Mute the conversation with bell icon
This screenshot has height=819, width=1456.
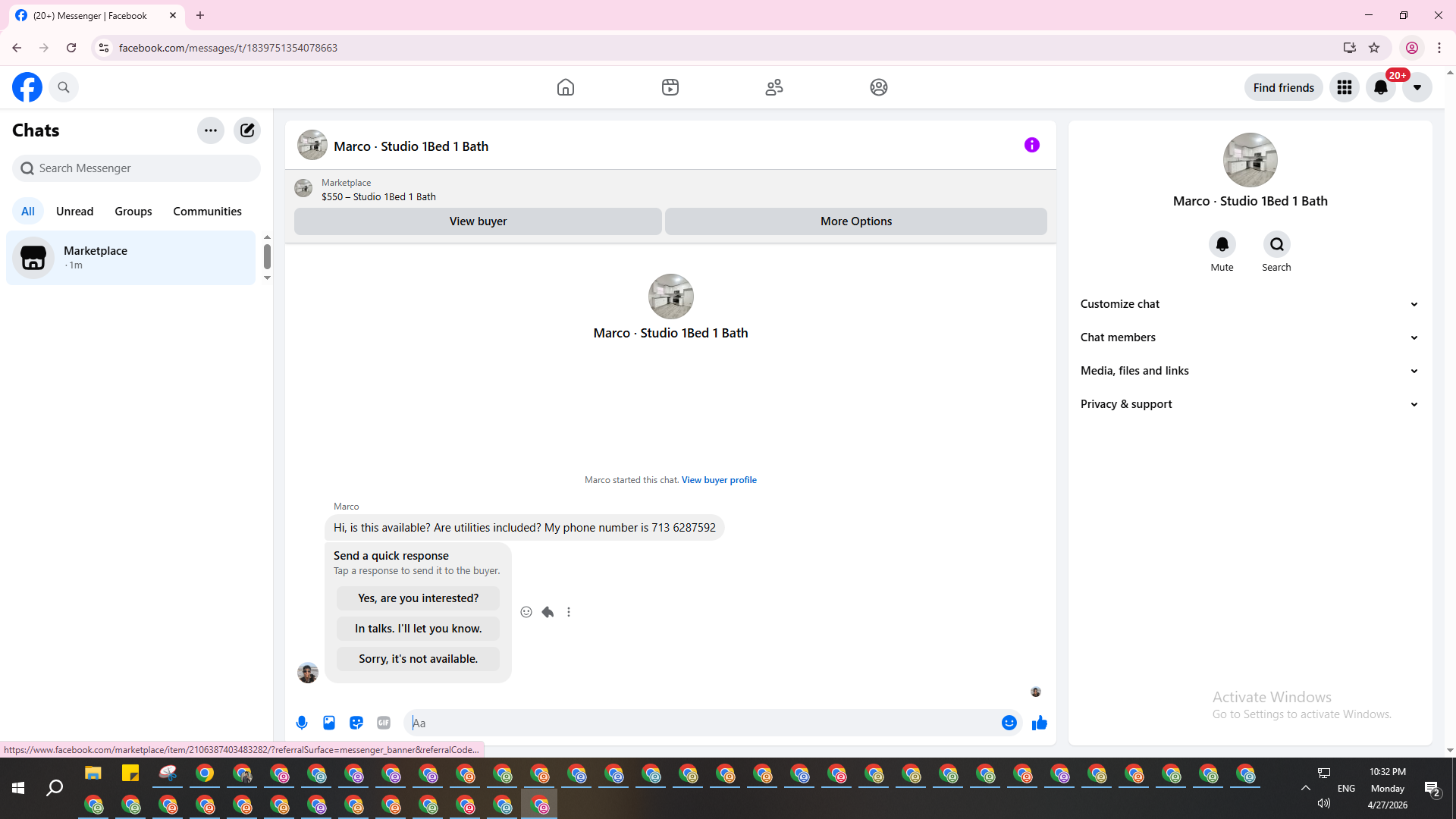(x=1222, y=244)
